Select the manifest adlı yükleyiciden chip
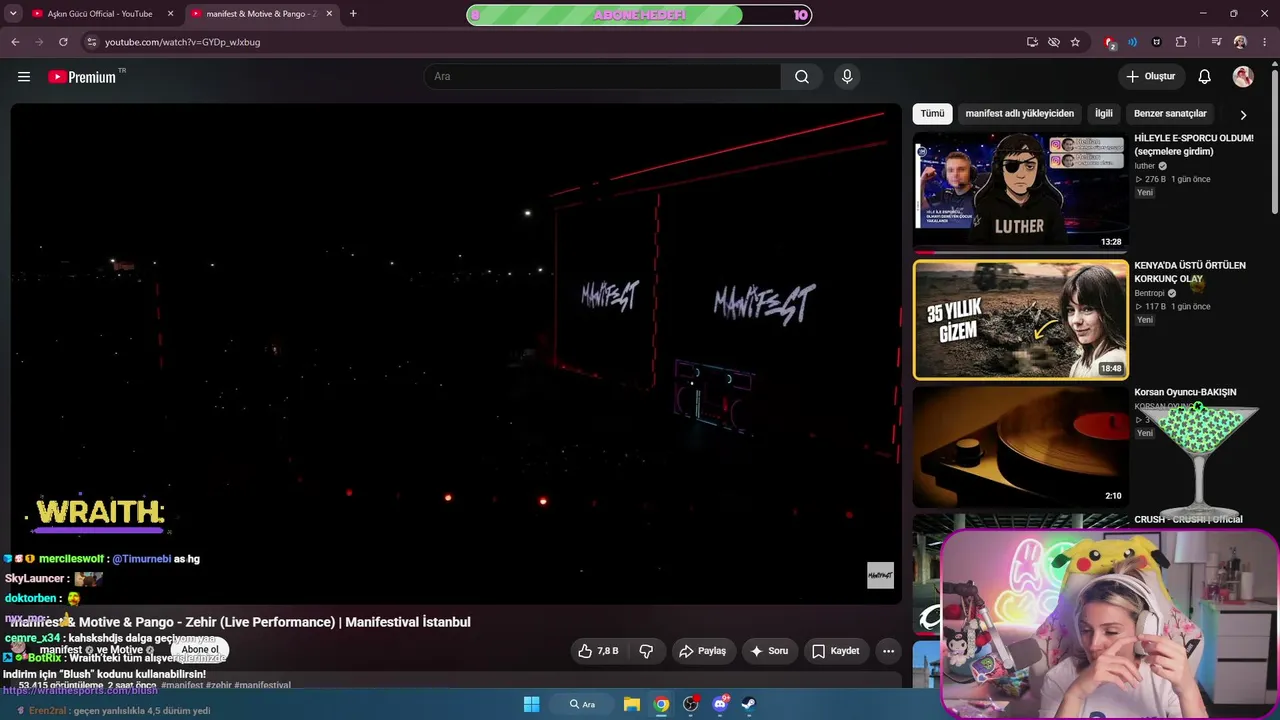 (1019, 114)
